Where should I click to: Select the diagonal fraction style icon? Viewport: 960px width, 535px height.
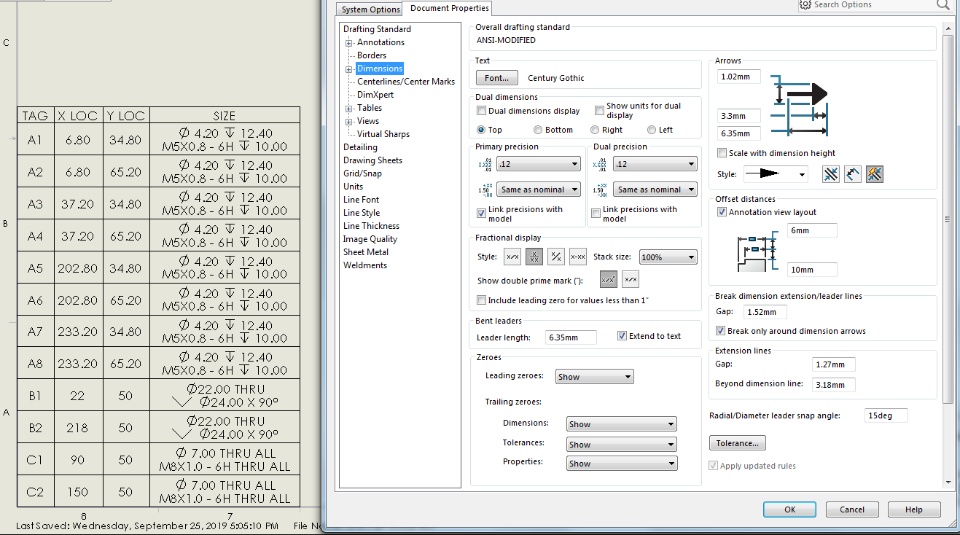(x=556, y=257)
